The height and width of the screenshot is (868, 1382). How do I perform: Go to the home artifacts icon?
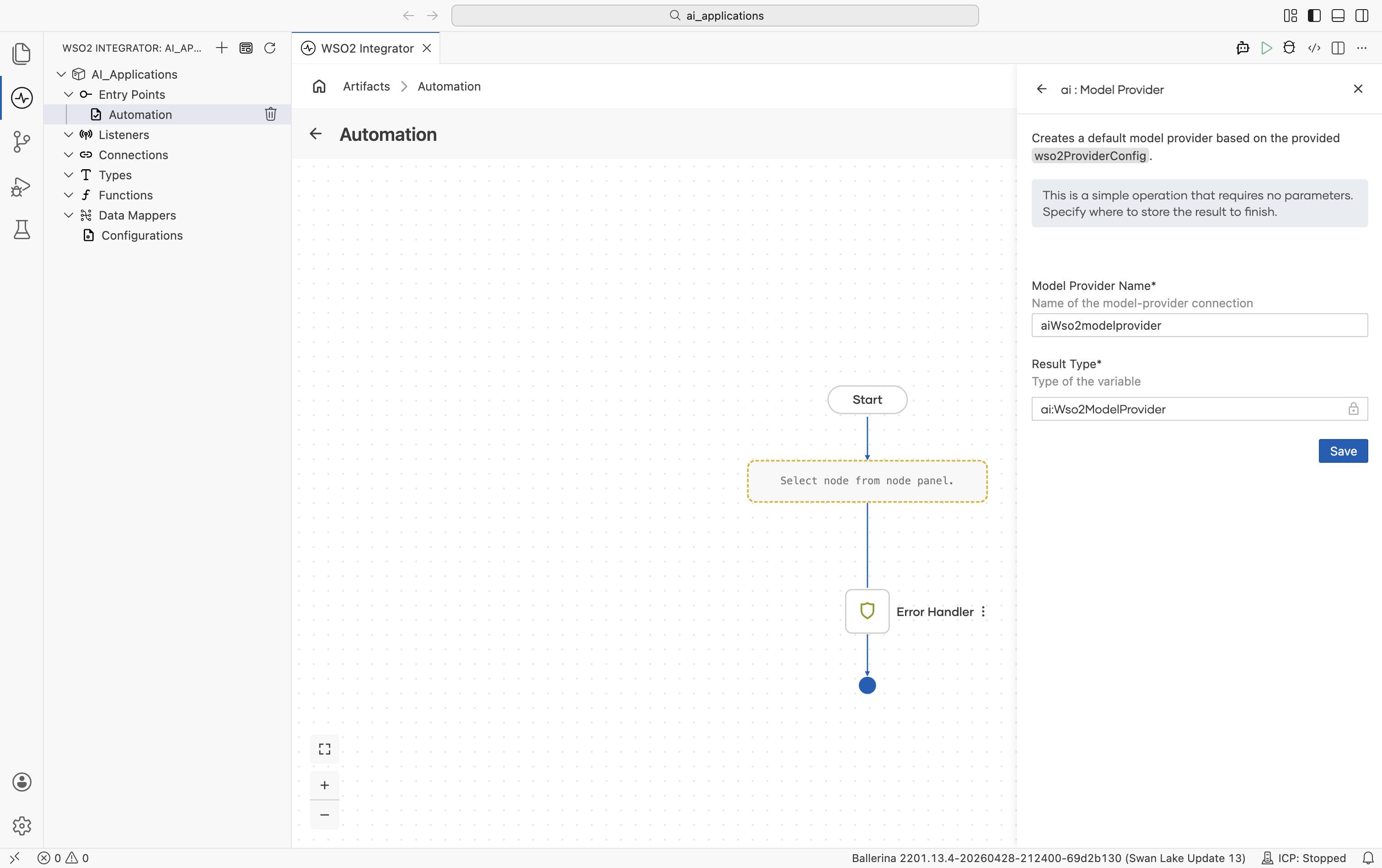[x=319, y=86]
